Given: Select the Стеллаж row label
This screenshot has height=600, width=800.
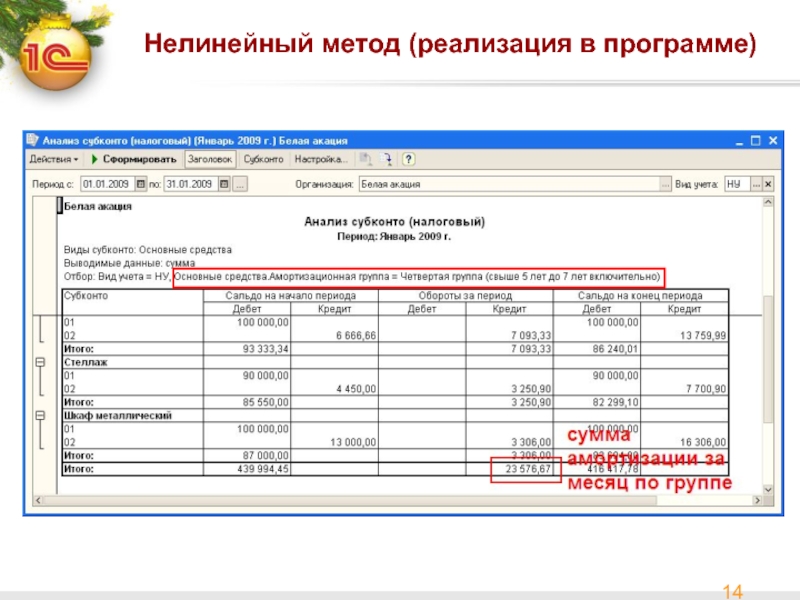Looking at the screenshot, I should coord(86,362).
